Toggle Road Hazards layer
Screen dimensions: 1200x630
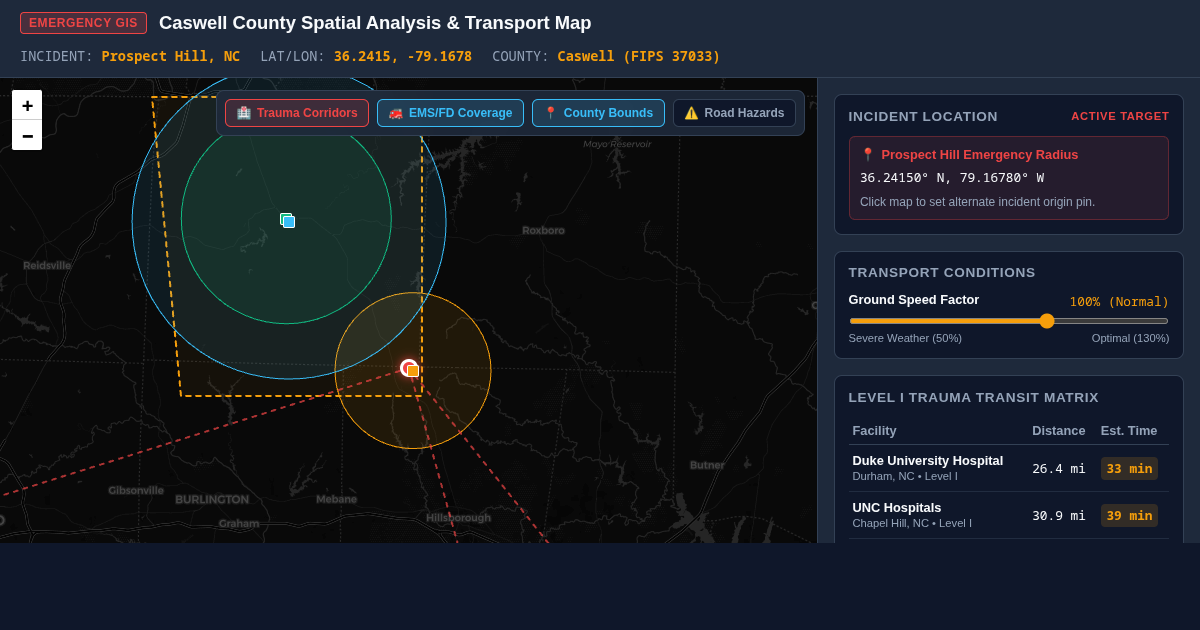coord(734,113)
